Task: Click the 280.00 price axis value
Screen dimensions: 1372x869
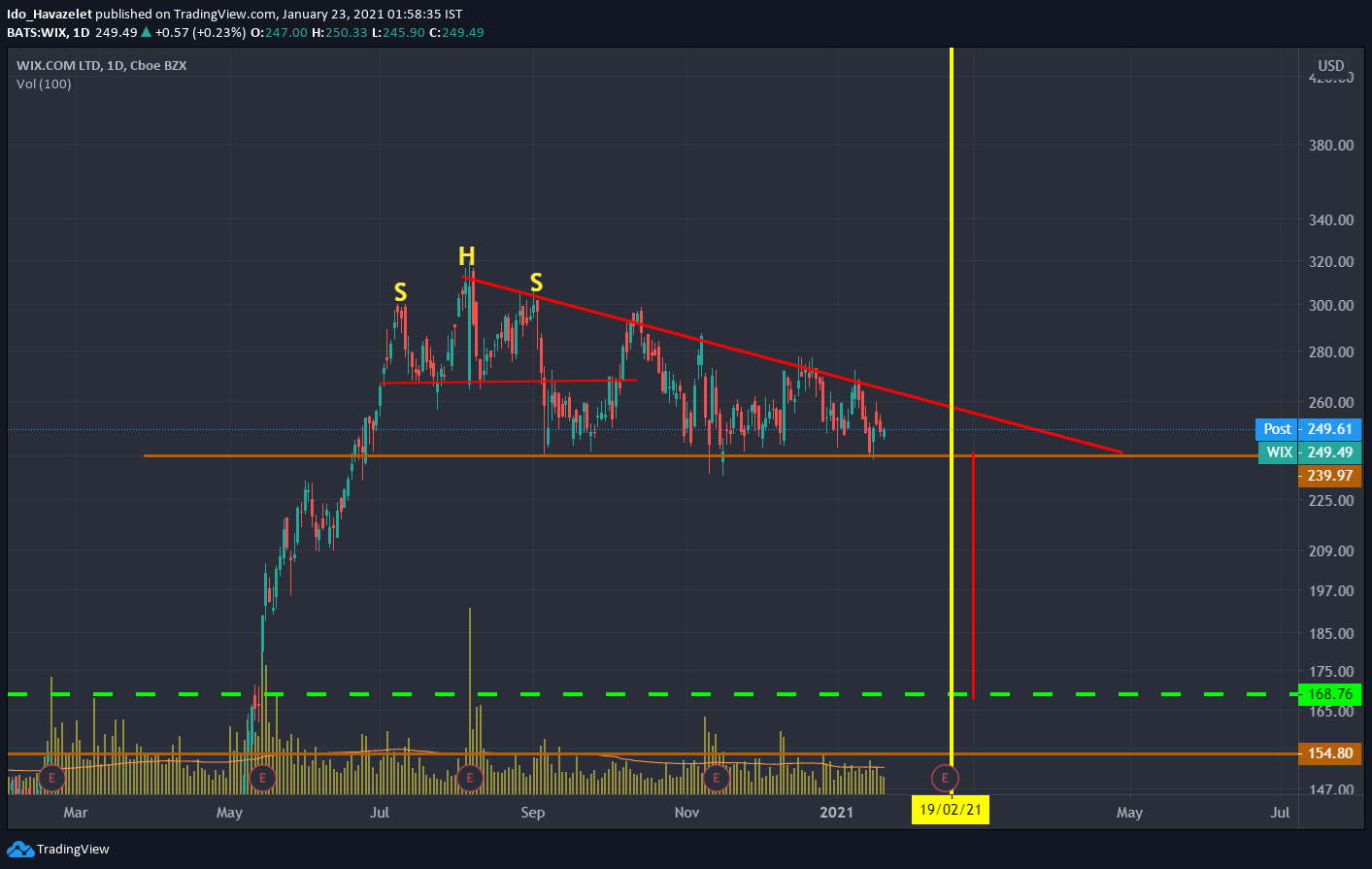Action: tap(1331, 352)
